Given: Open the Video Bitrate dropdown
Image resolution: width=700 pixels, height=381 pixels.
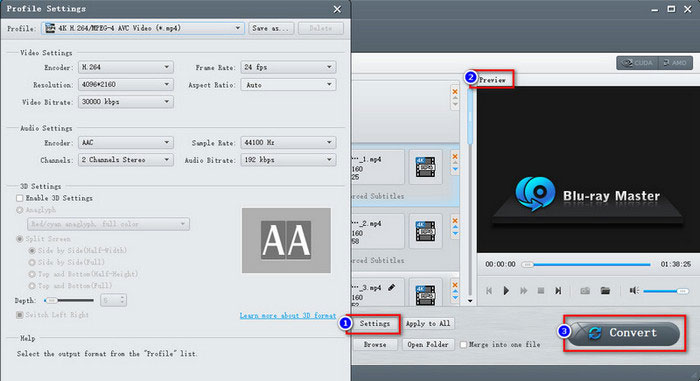Looking at the screenshot, I should (126, 102).
